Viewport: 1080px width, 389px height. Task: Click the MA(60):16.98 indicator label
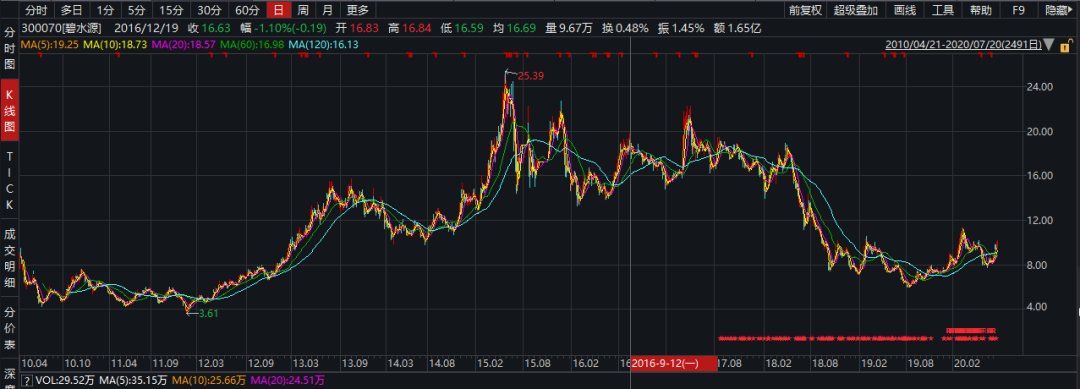[251, 45]
